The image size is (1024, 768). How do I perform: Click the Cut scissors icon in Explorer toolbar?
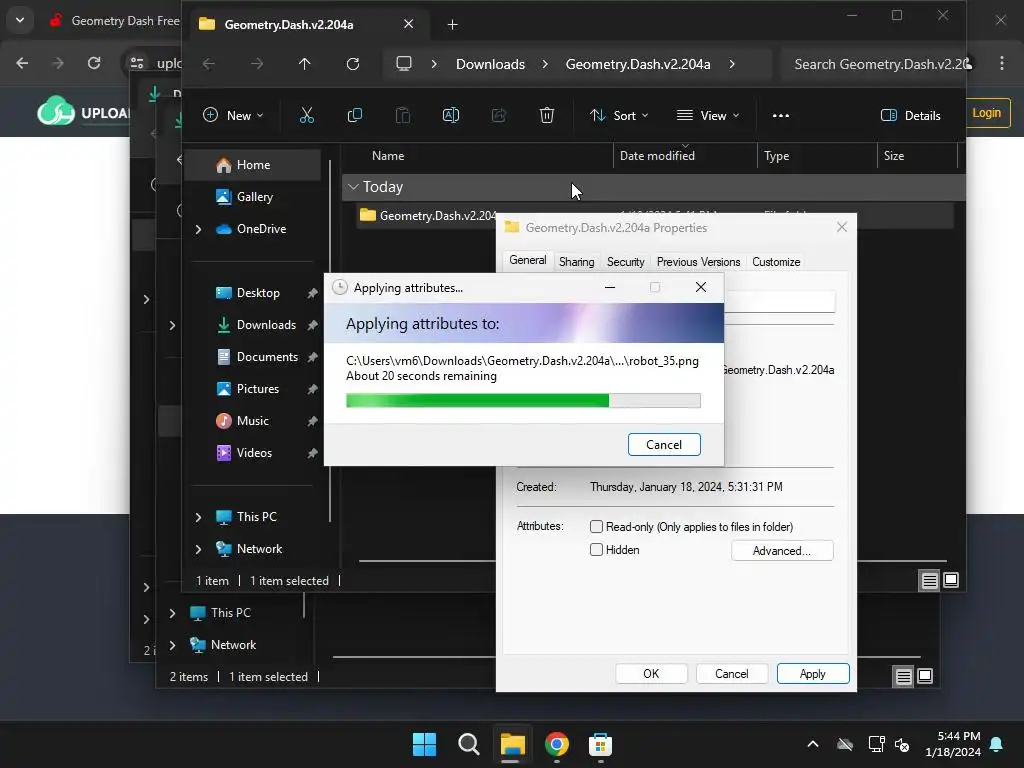(x=306, y=116)
